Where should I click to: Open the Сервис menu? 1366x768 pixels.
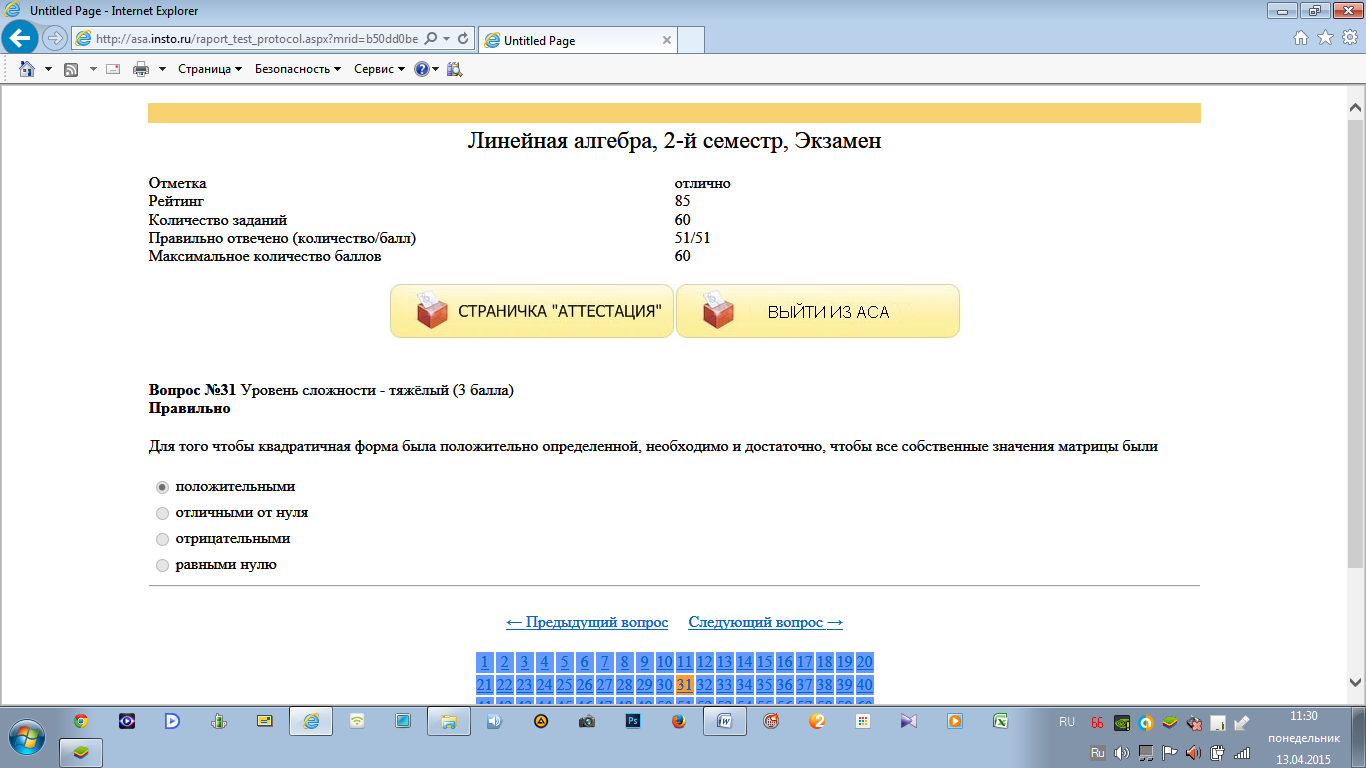coord(379,69)
